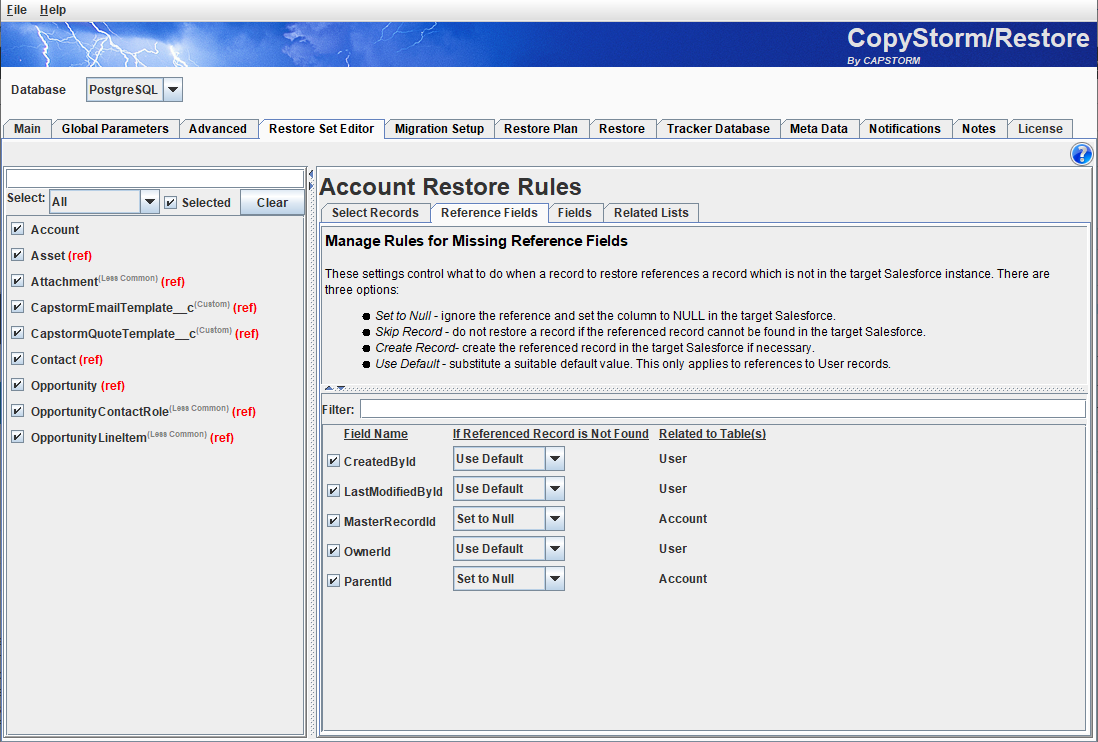Switch to the Notes tab
This screenshot has height=742, width=1098.
point(979,129)
